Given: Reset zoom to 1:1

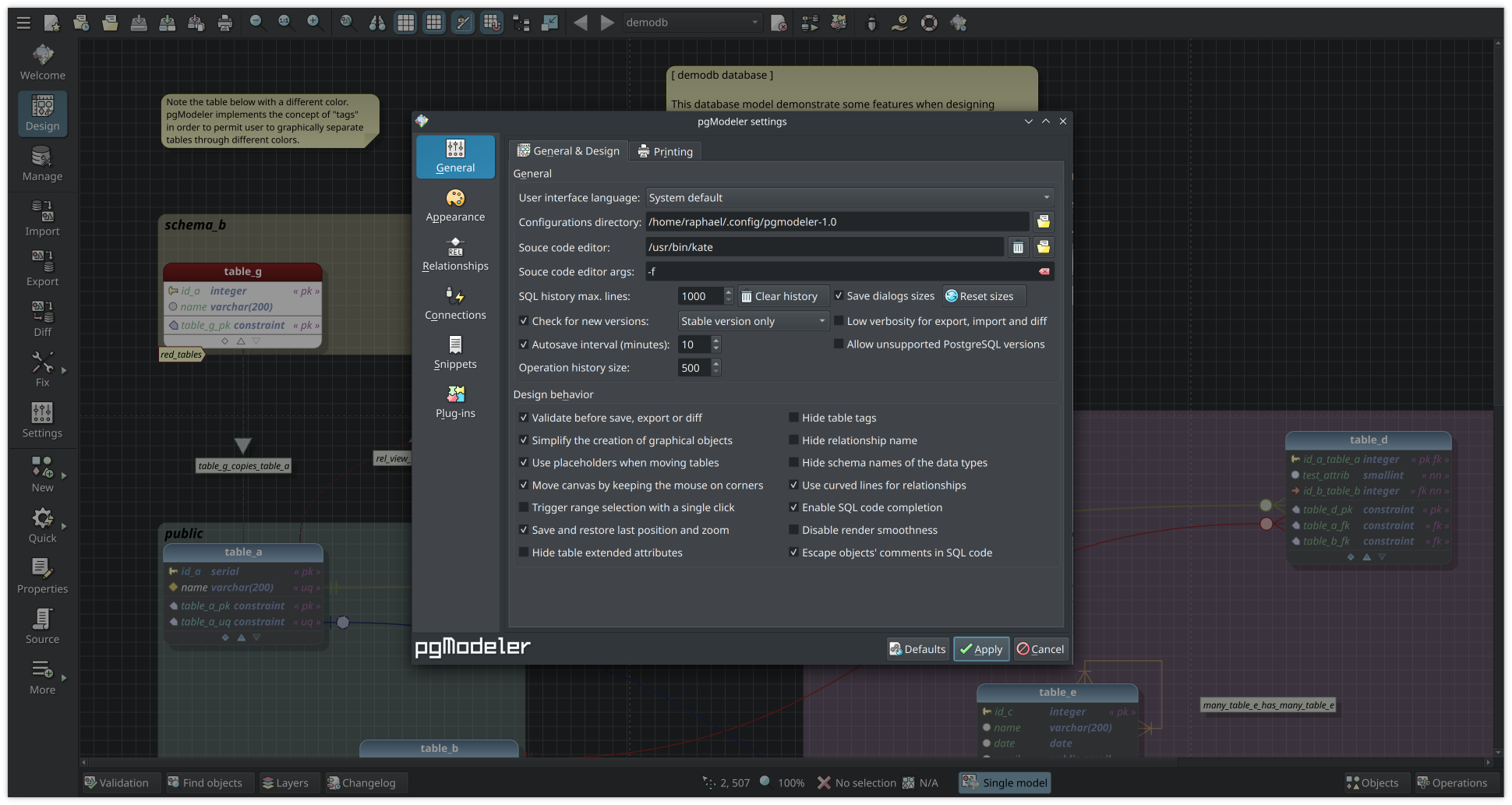Looking at the screenshot, I should point(285,23).
